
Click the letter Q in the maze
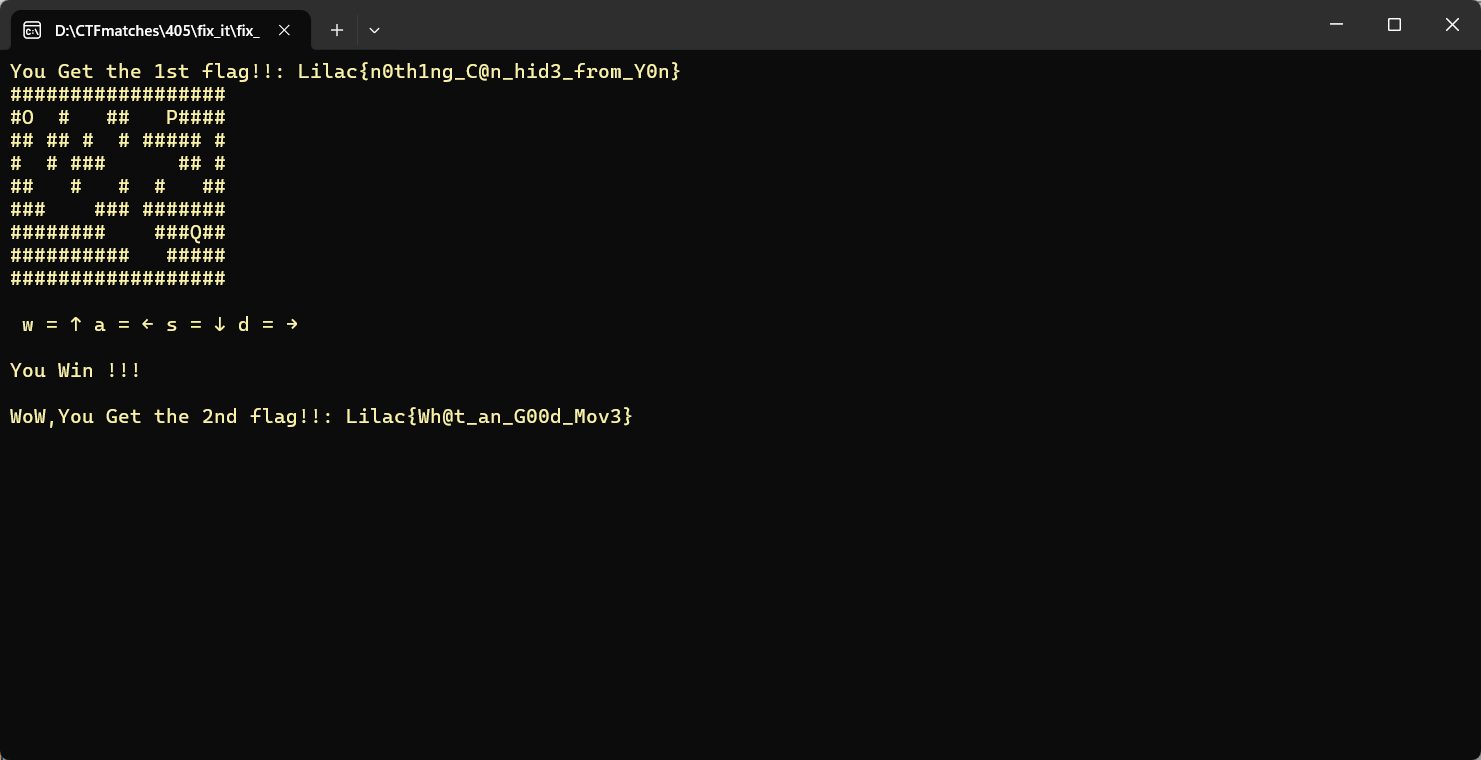pyautogui.click(x=196, y=233)
